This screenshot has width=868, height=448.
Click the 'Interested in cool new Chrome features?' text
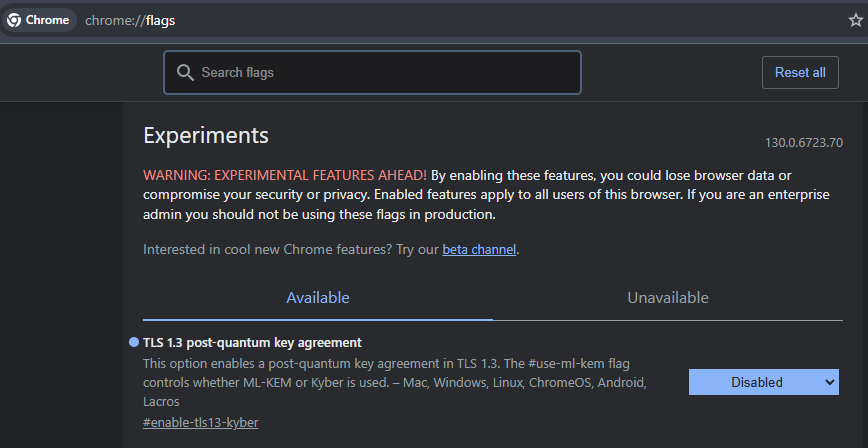(x=267, y=249)
